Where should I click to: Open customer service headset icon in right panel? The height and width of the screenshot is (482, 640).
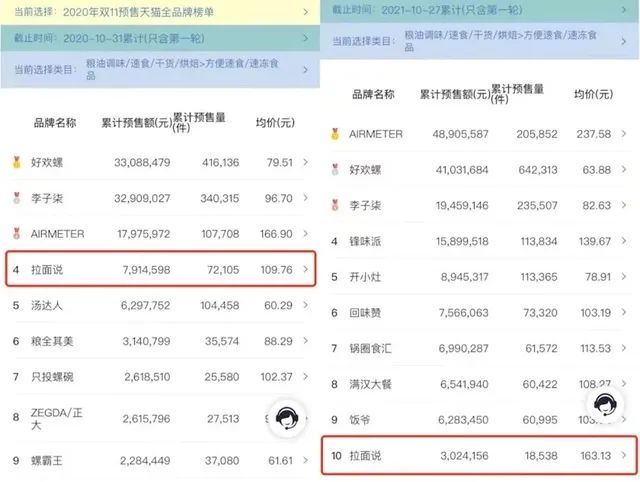tap(605, 404)
